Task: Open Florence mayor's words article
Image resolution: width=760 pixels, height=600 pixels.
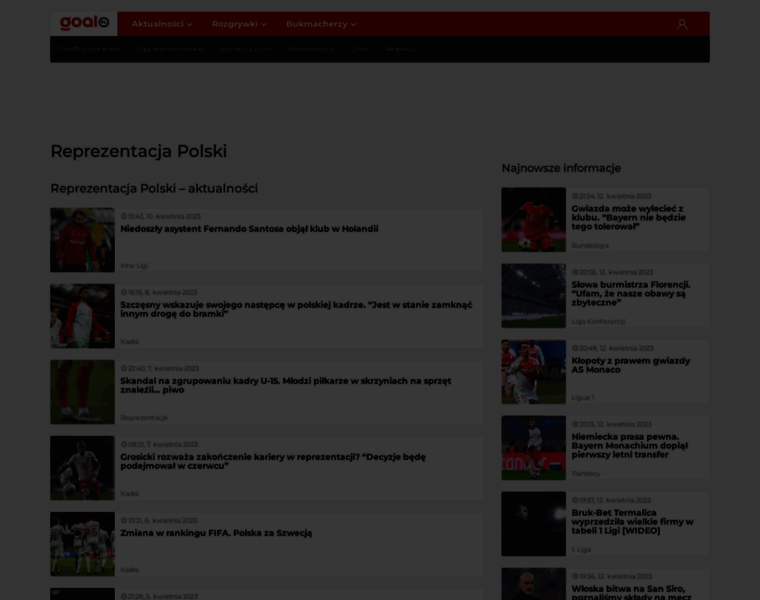Action: pyautogui.click(x=631, y=294)
